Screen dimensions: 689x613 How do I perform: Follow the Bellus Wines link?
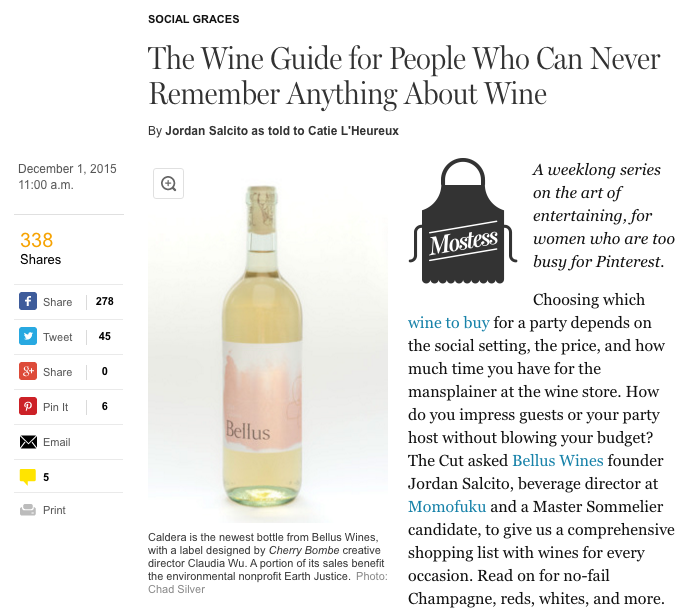[557, 461]
